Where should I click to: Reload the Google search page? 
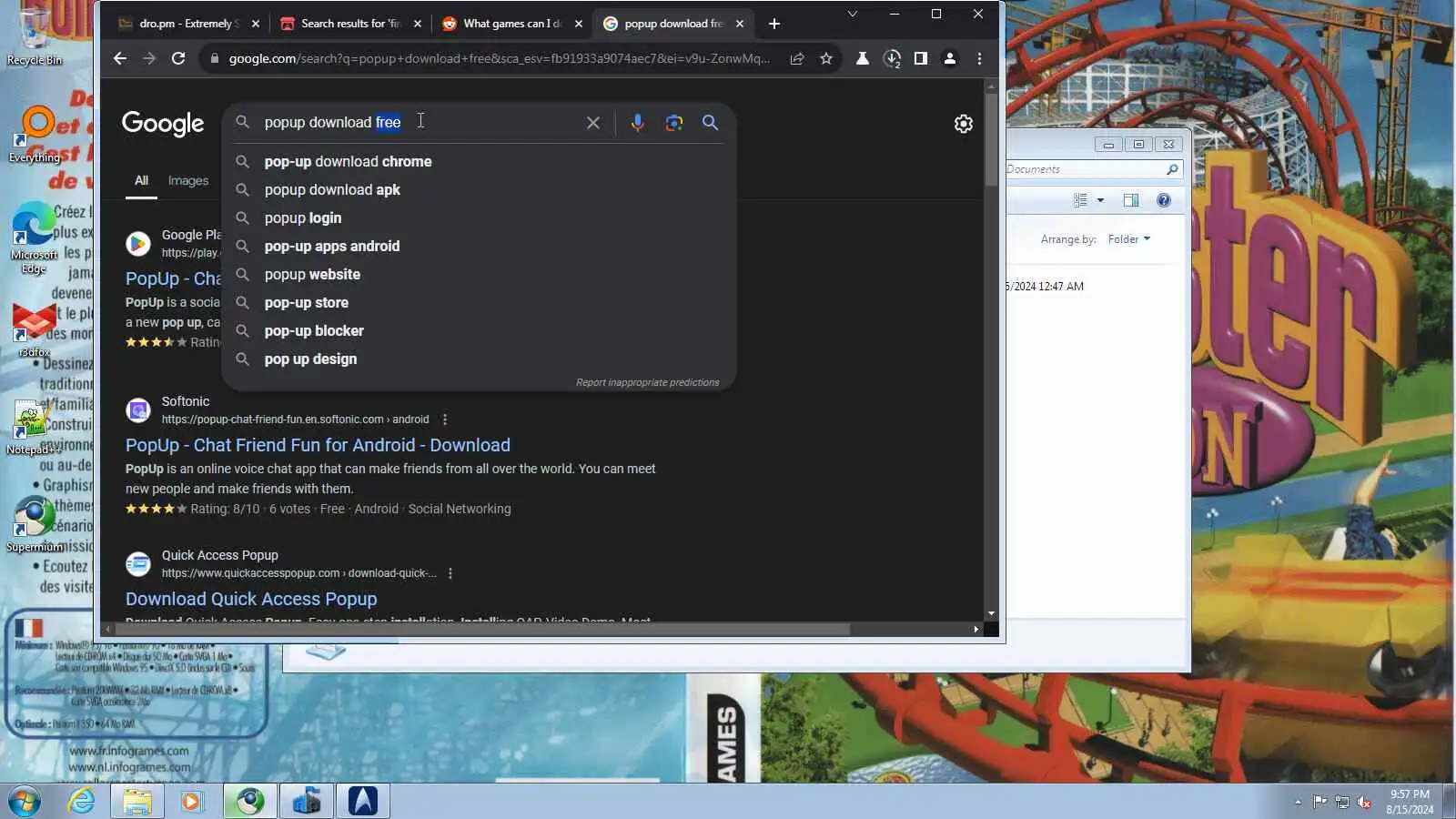coord(178,58)
